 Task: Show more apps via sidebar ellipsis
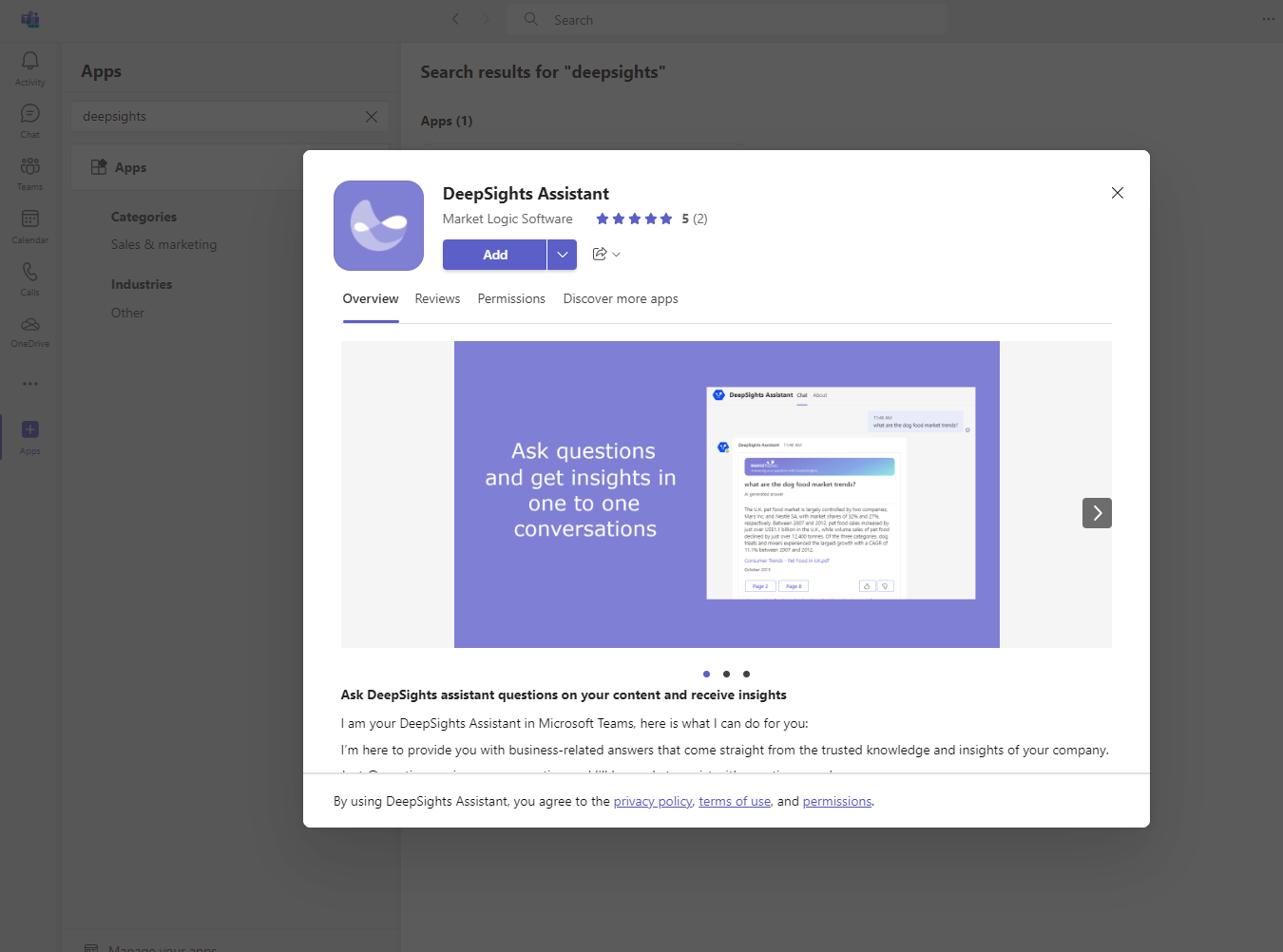(30, 384)
